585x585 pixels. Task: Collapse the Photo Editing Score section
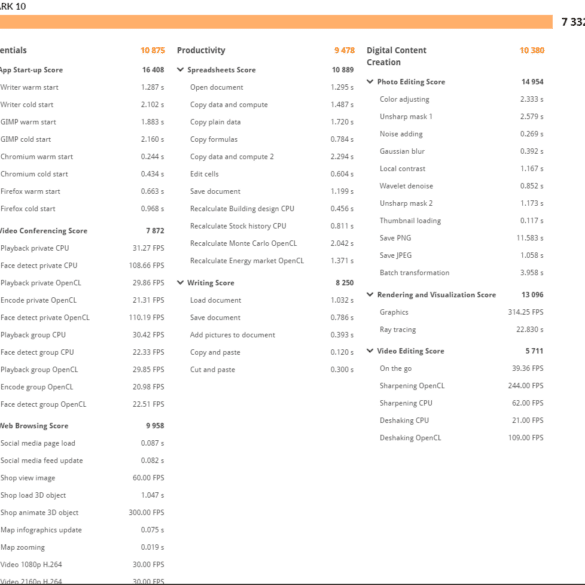(370, 82)
